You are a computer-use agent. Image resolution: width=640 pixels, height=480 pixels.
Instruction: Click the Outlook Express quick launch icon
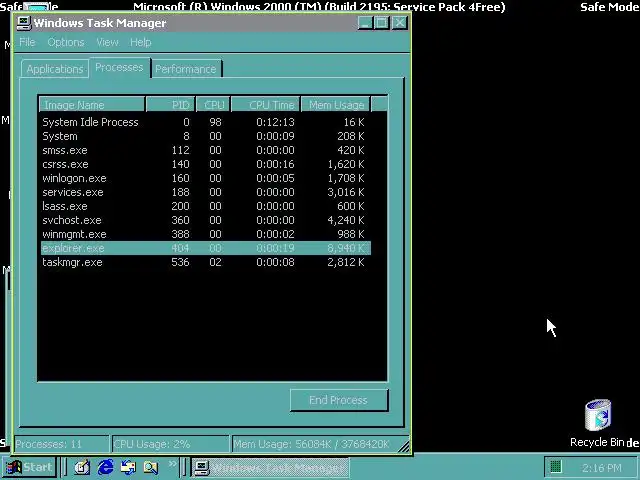click(x=128, y=467)
